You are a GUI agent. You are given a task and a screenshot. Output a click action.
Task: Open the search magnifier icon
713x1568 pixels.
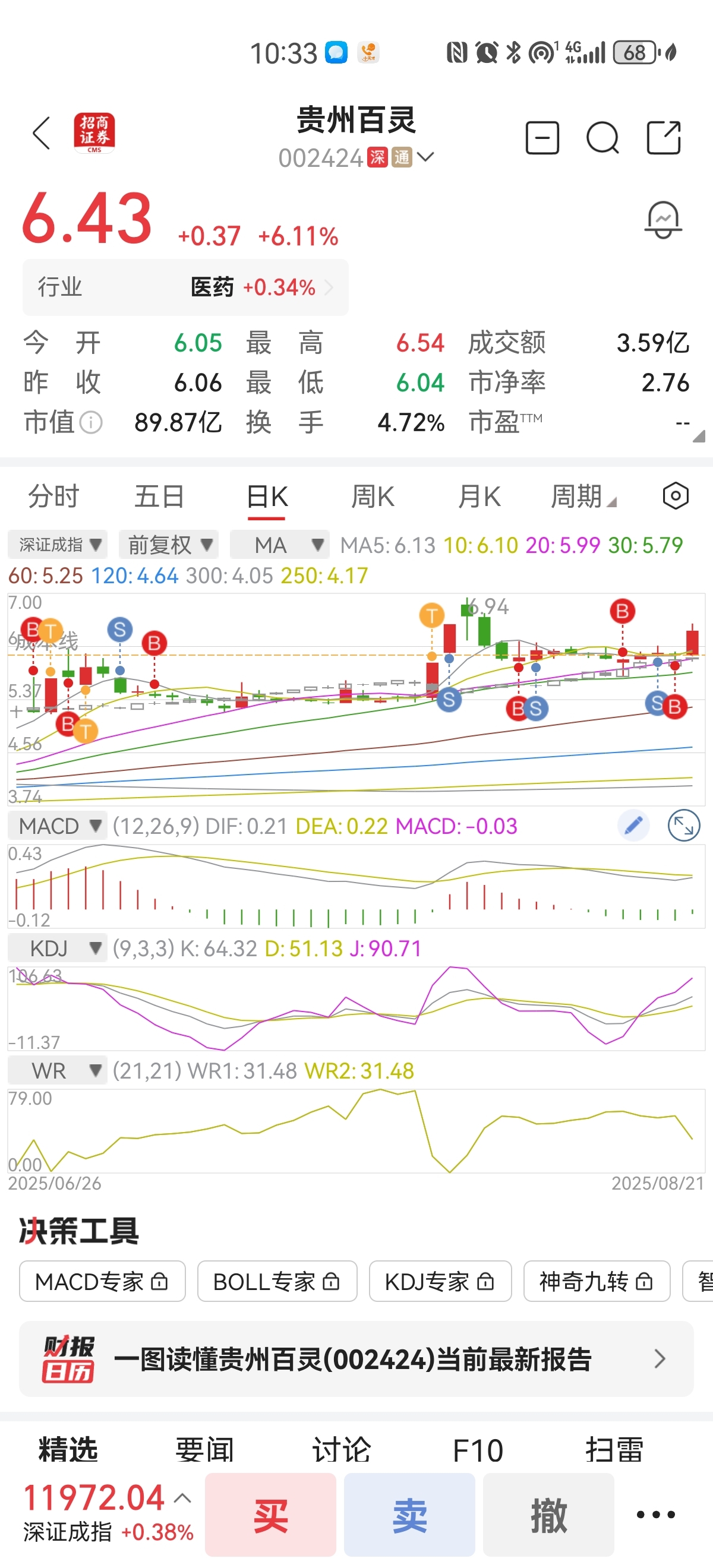[602, 138]
